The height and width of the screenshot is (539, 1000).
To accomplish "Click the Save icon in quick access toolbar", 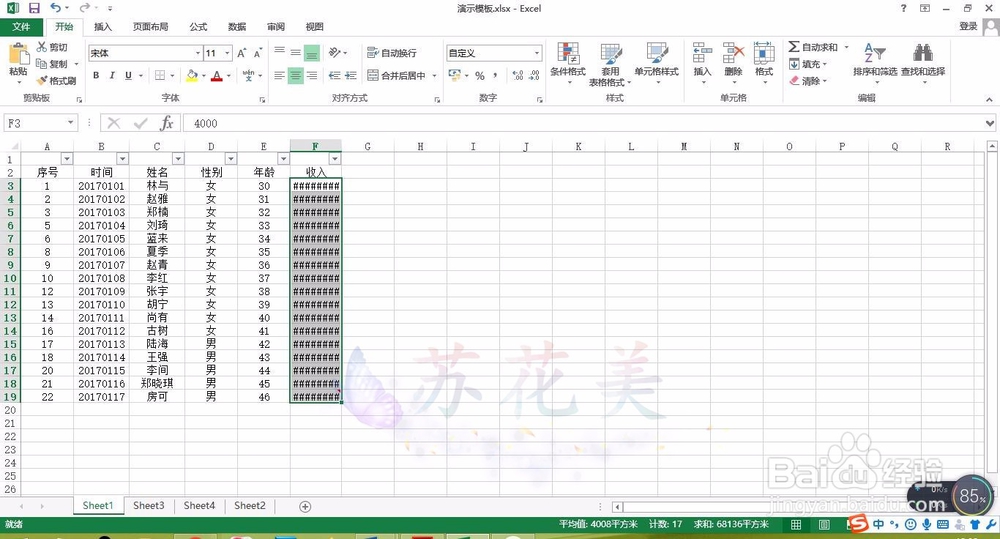I will (x=34, y=8).
